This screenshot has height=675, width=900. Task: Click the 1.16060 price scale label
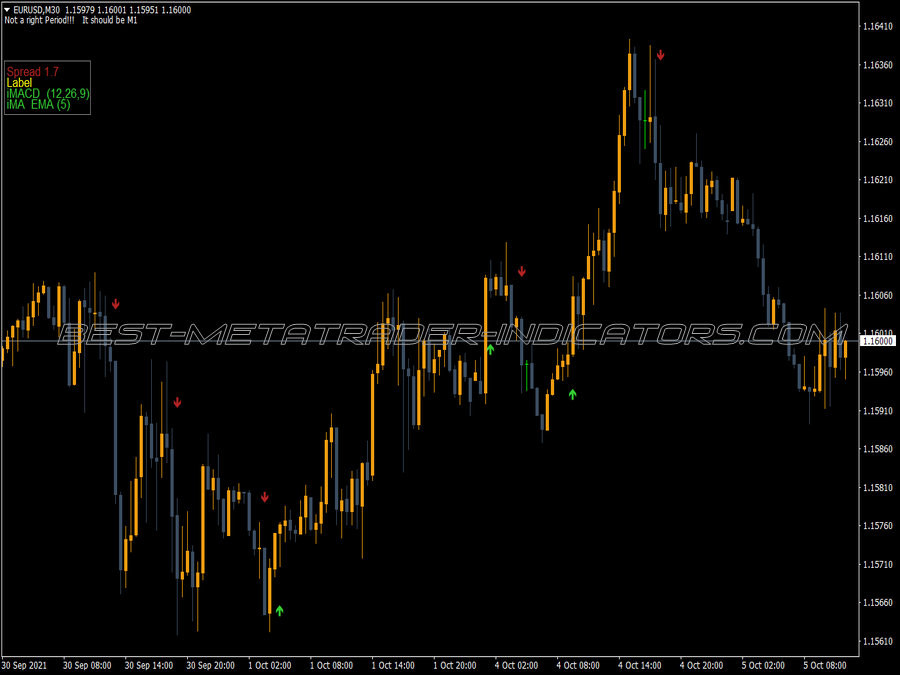point(878,296)
